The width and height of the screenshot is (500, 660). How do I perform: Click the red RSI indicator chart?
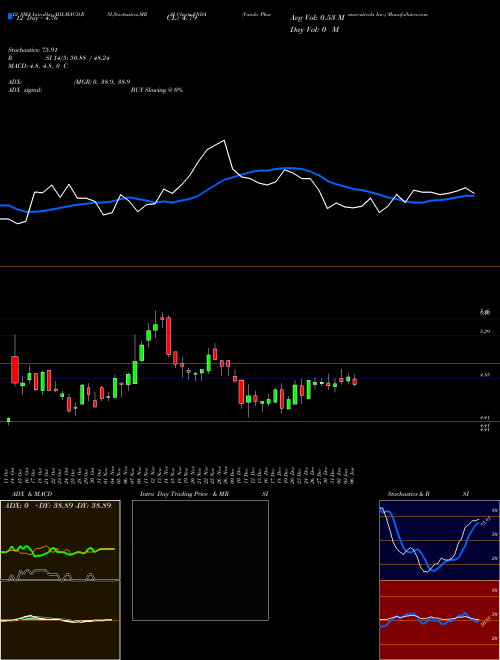(439, 620)
